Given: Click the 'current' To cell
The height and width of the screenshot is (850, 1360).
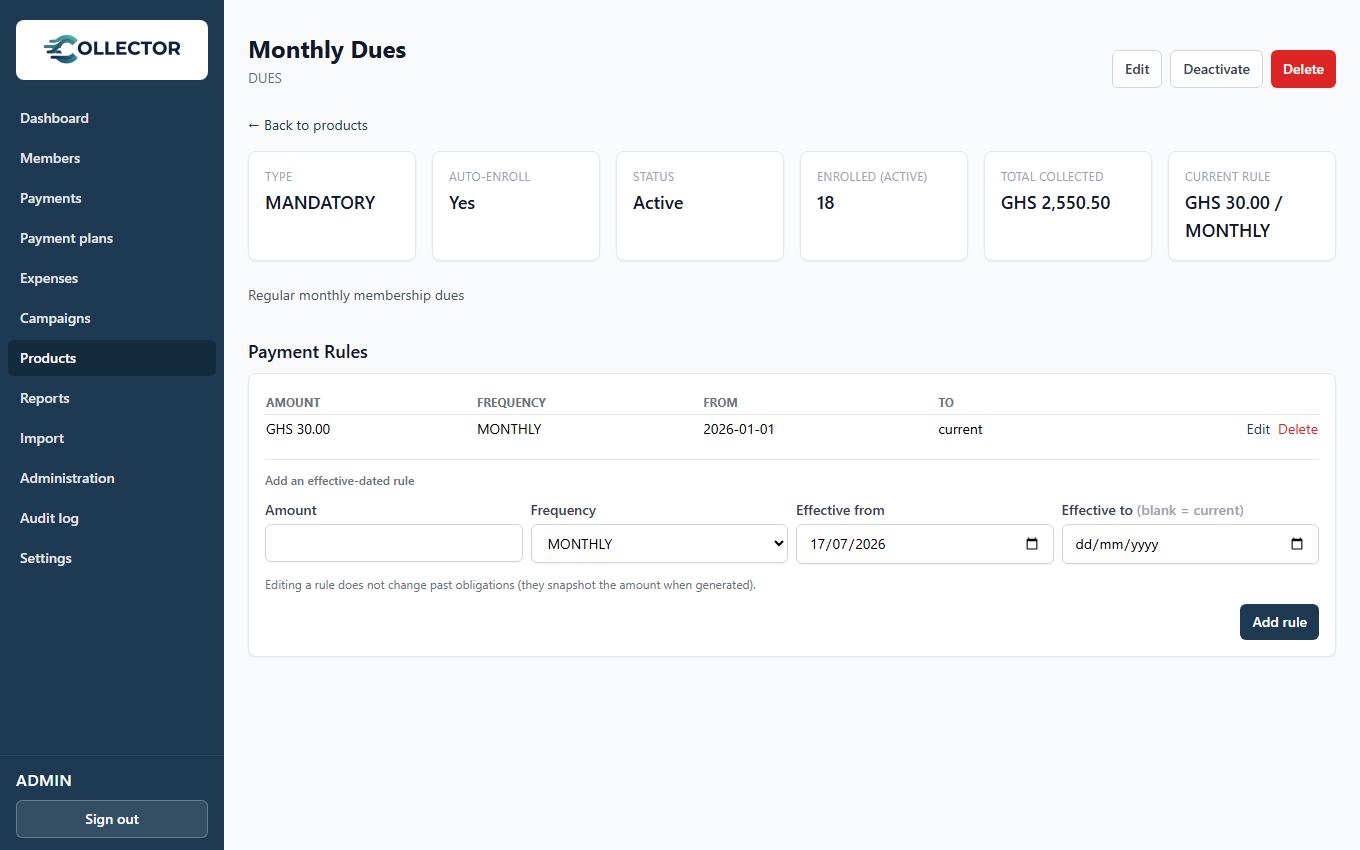Looking at the screenshot, I should click(960, 429).
